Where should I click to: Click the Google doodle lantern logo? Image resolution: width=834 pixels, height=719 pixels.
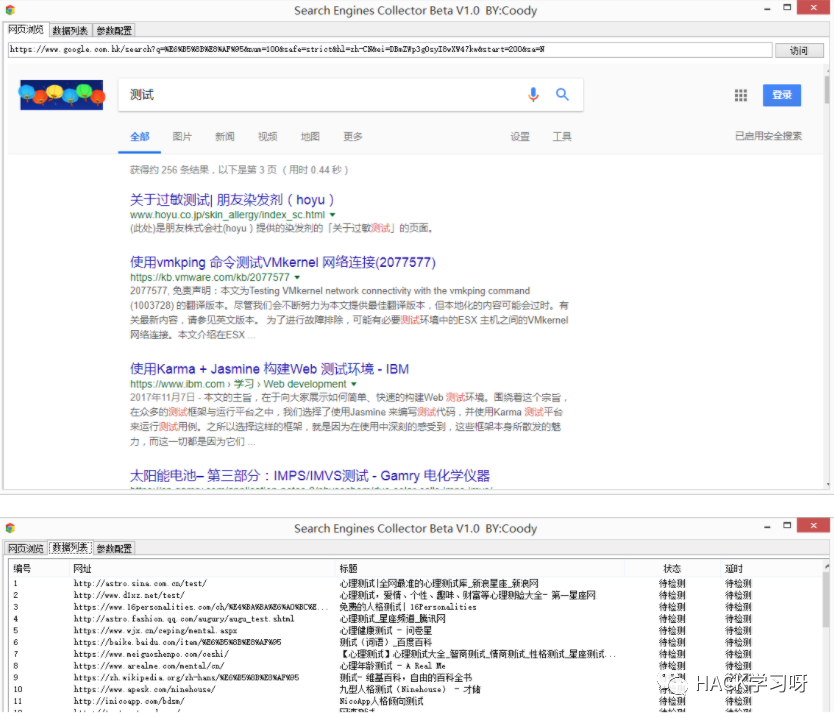click(62, 95)
